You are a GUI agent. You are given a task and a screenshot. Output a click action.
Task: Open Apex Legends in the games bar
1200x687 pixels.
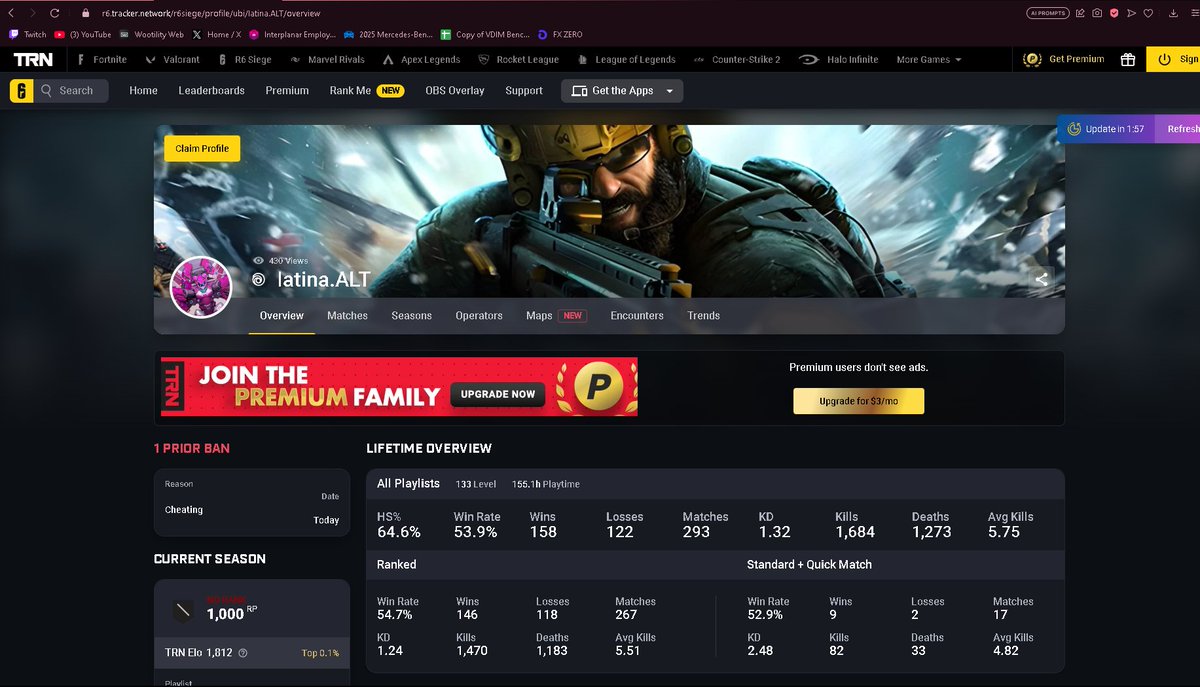tap(422, 59)
